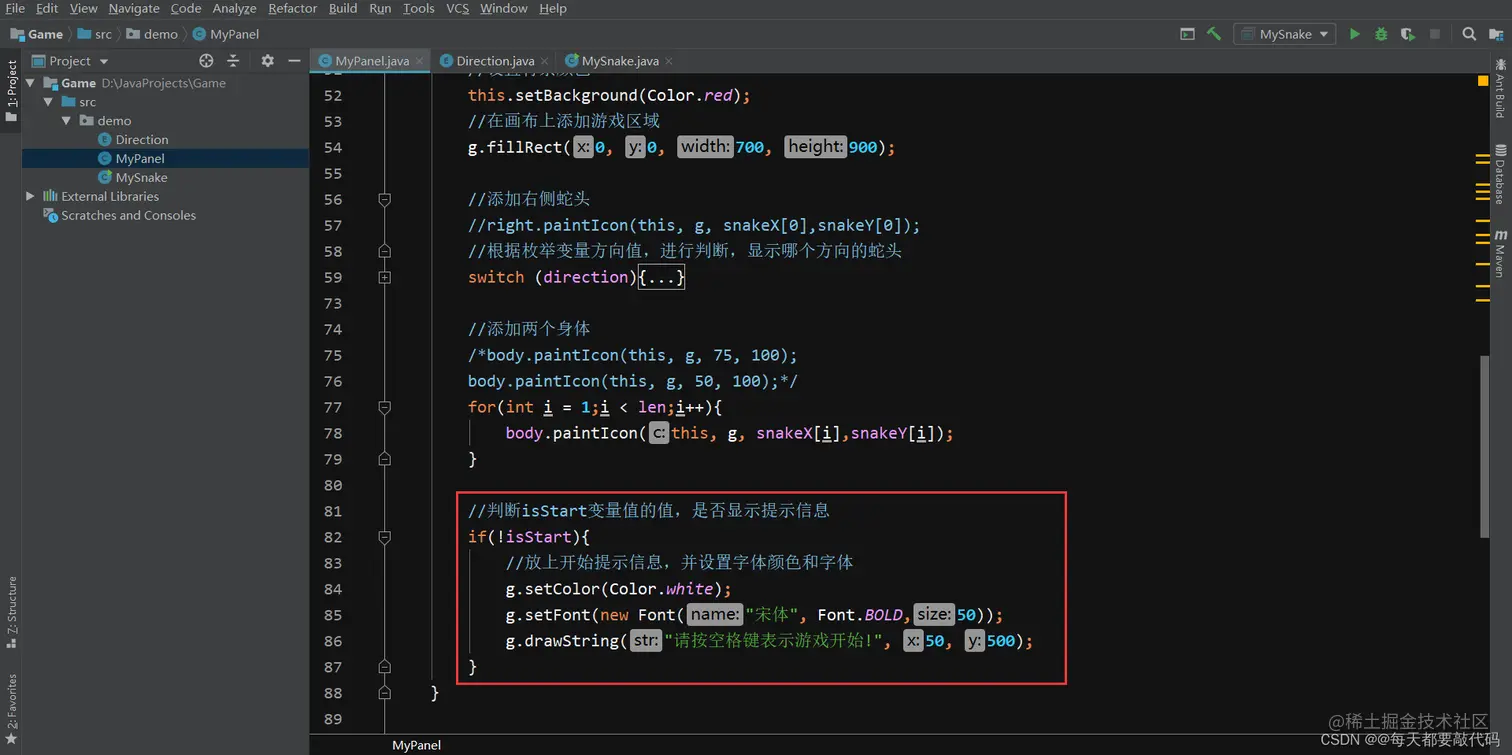Image resolution: width=1512 pixels, height=755 pixels.
Task: Click the MyPanel breadcrumb below the editor
Action: point(416,745)
